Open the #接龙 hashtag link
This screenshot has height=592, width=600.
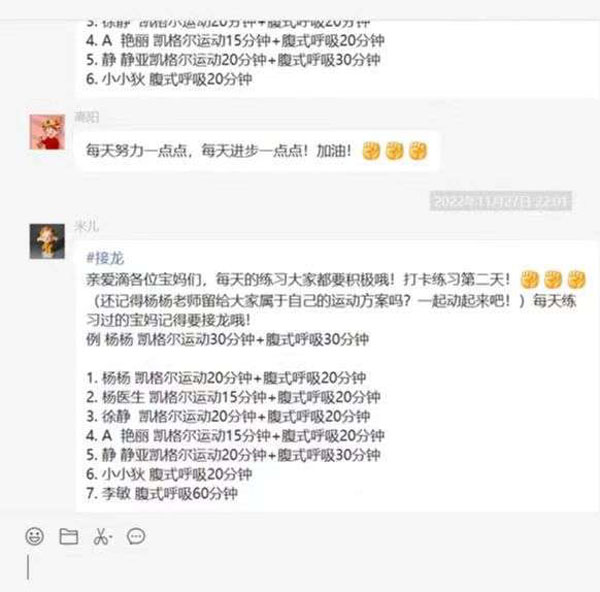105,259
